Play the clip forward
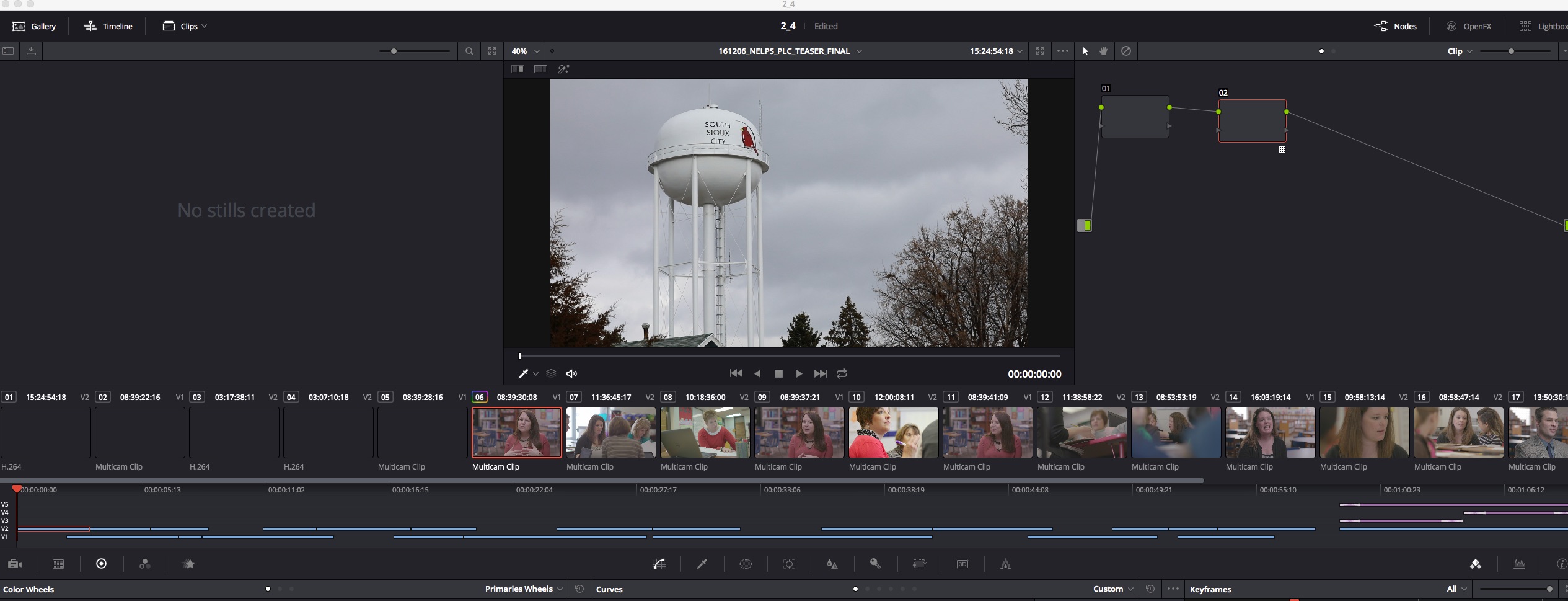This screenshot has height=601, width=1568. click(x=799, y=373)
